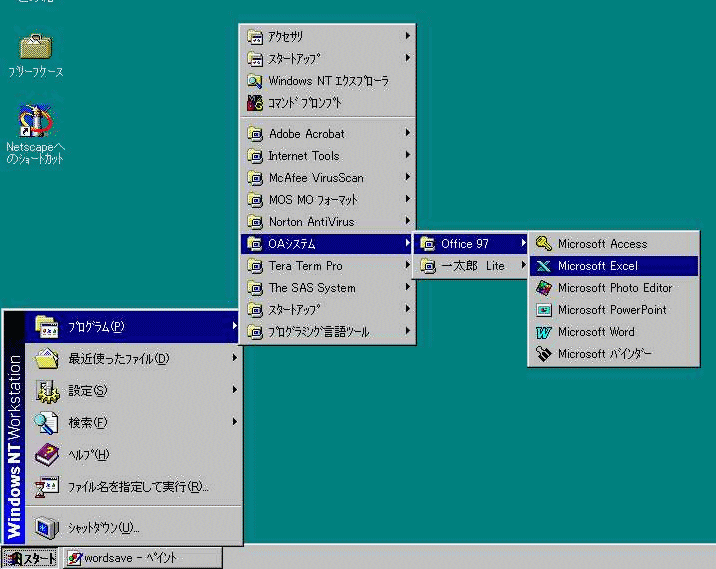Click the Microsoft PowerPoint icon
The height and width of the screenshot is (569, 716).
click(543, 310)
